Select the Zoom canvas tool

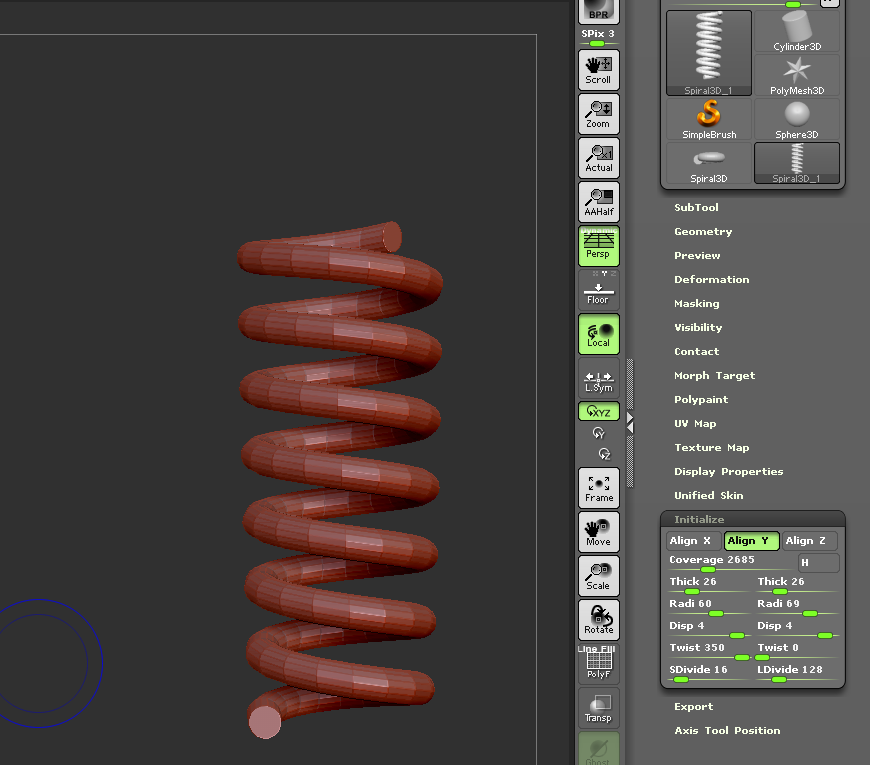coord(599,114)
